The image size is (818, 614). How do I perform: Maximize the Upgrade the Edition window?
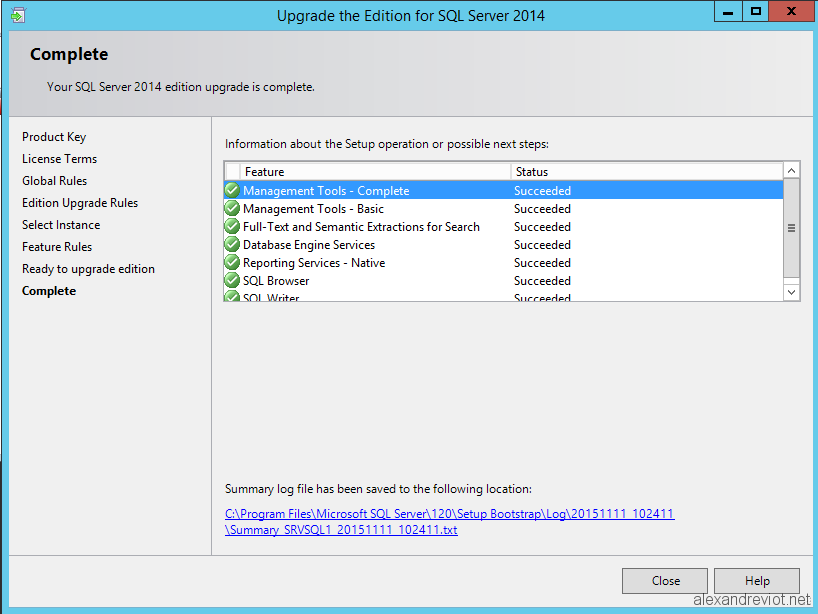coord(755,11)
